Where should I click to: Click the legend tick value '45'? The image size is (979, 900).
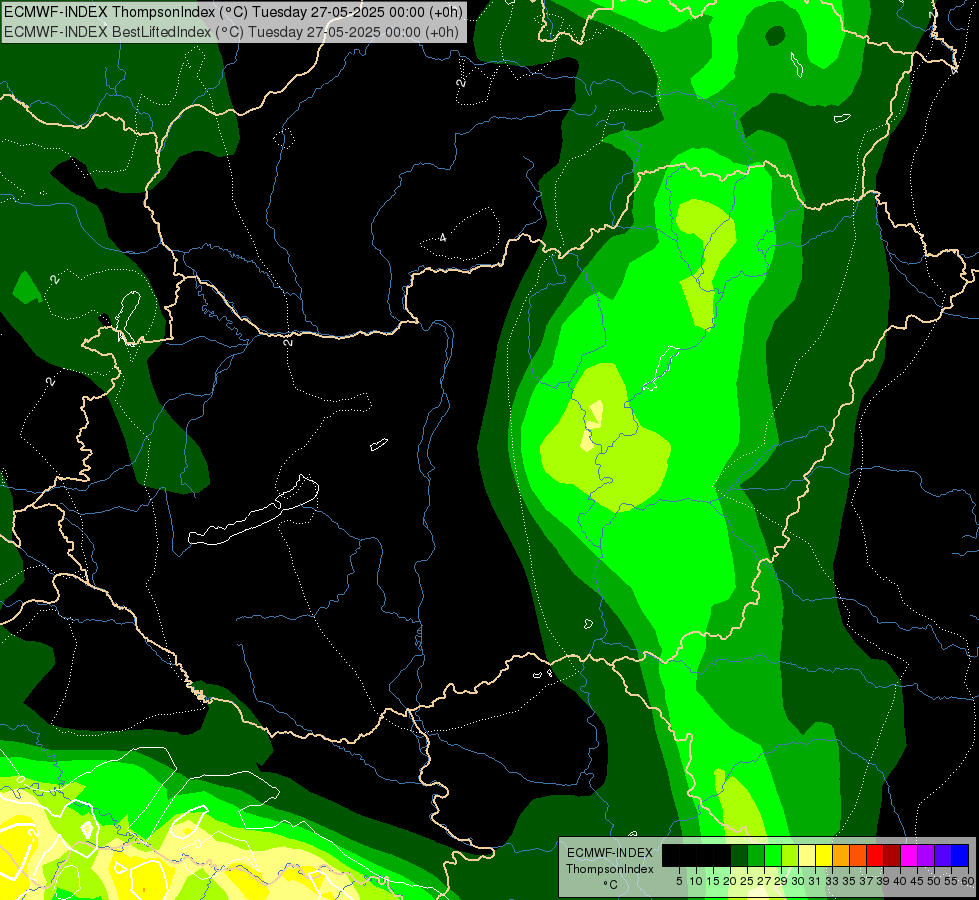coord(918,881)
